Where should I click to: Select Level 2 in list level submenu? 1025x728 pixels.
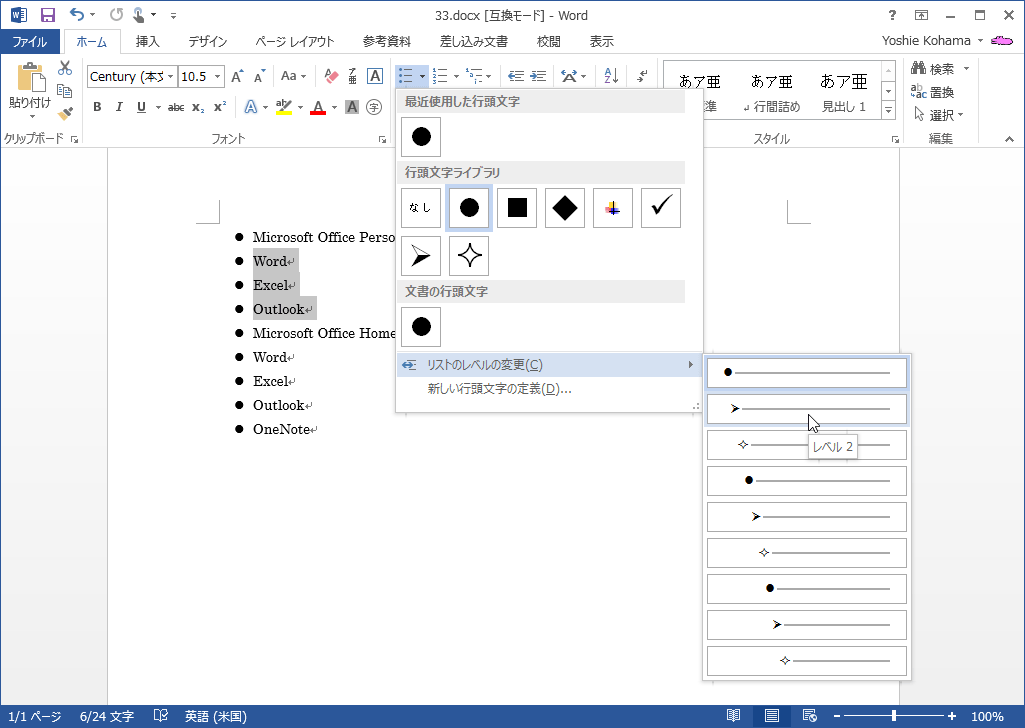(x=807, y=409)
